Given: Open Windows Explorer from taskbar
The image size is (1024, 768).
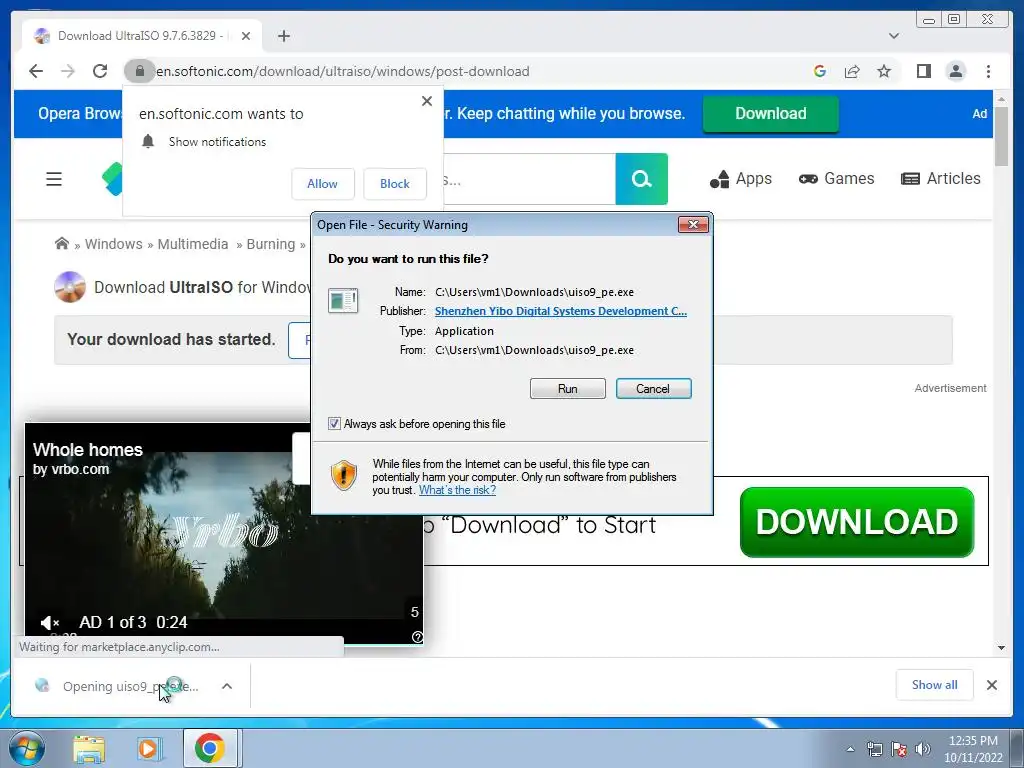Looking at the screenshot, I should click(89, 748).
